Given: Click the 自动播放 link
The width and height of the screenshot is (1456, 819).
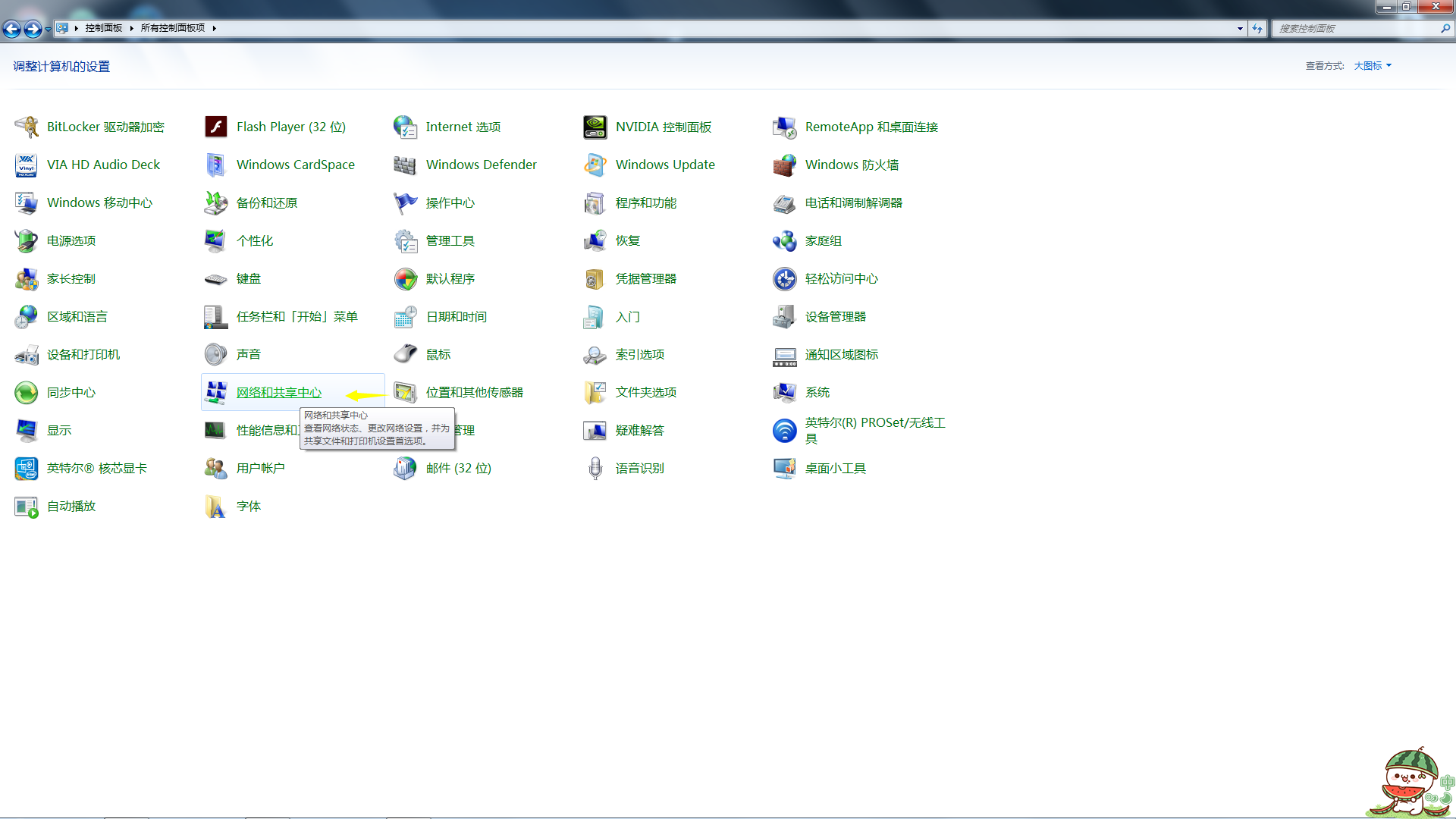Looking at the screenshot, I should [71, 506].
